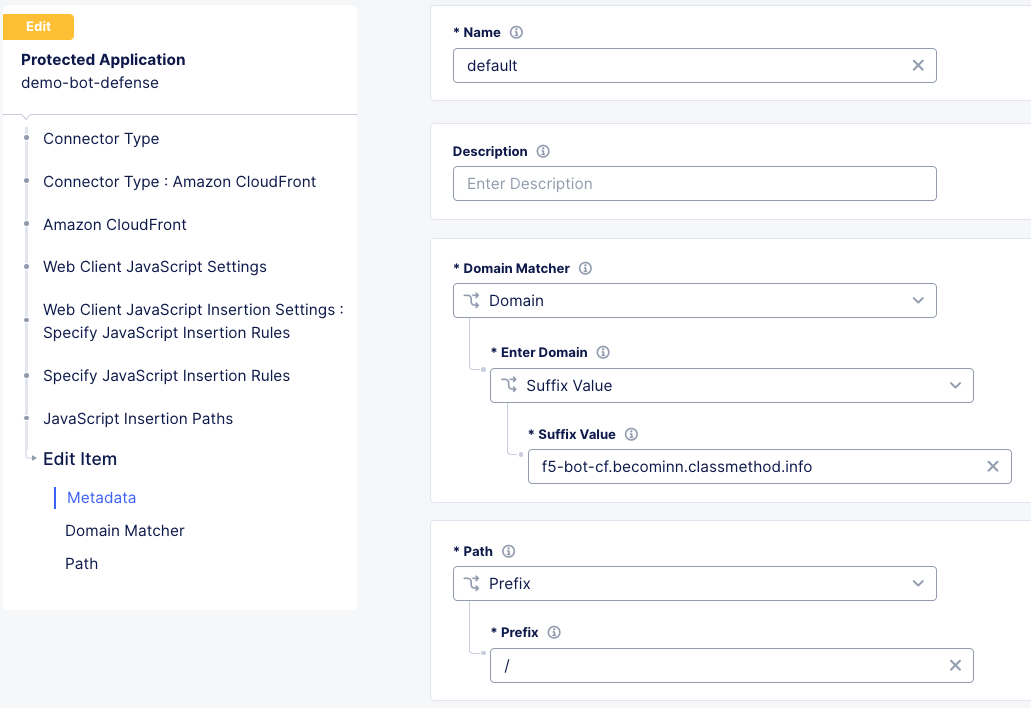
Task: Click the Path info icon
Action: (509, 551)
